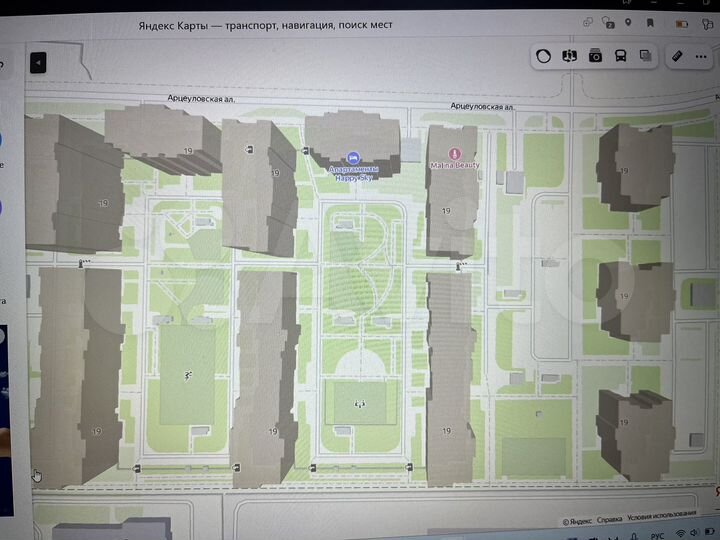Open the Справка link

tap(610, 521)
